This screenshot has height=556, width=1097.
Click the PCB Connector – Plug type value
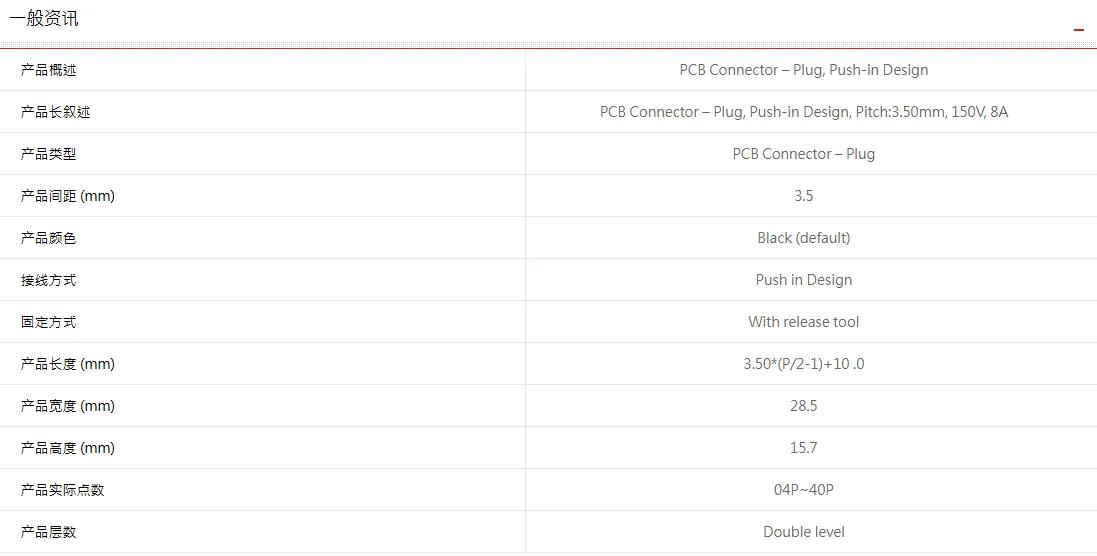804,154
